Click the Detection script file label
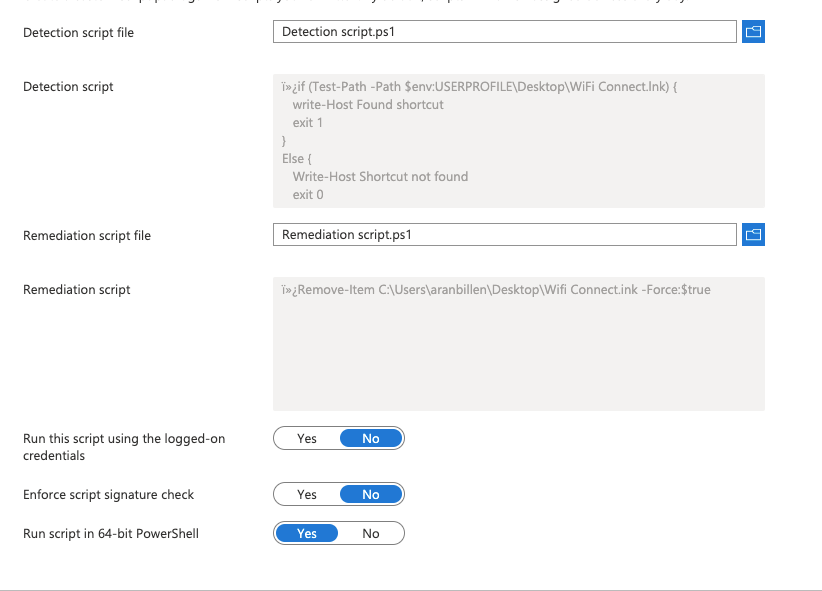This screenshot has width=822, height=591. (78, 32)
